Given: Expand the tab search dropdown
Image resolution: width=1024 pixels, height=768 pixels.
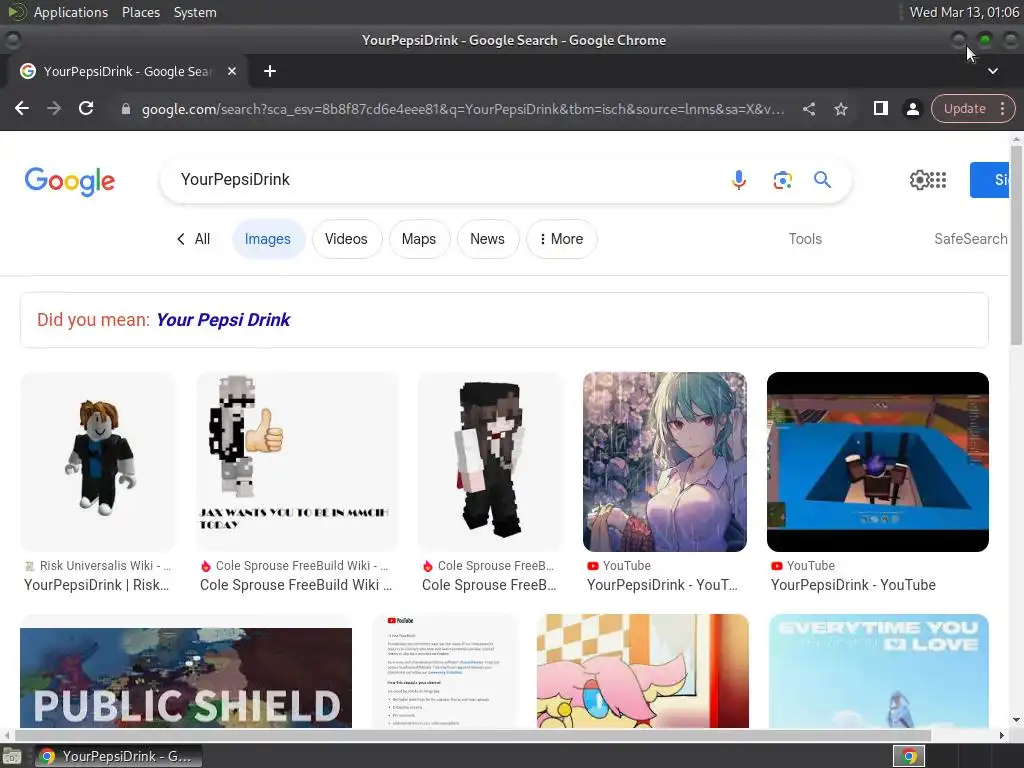Looking at the screenshot, I should 993,71.
